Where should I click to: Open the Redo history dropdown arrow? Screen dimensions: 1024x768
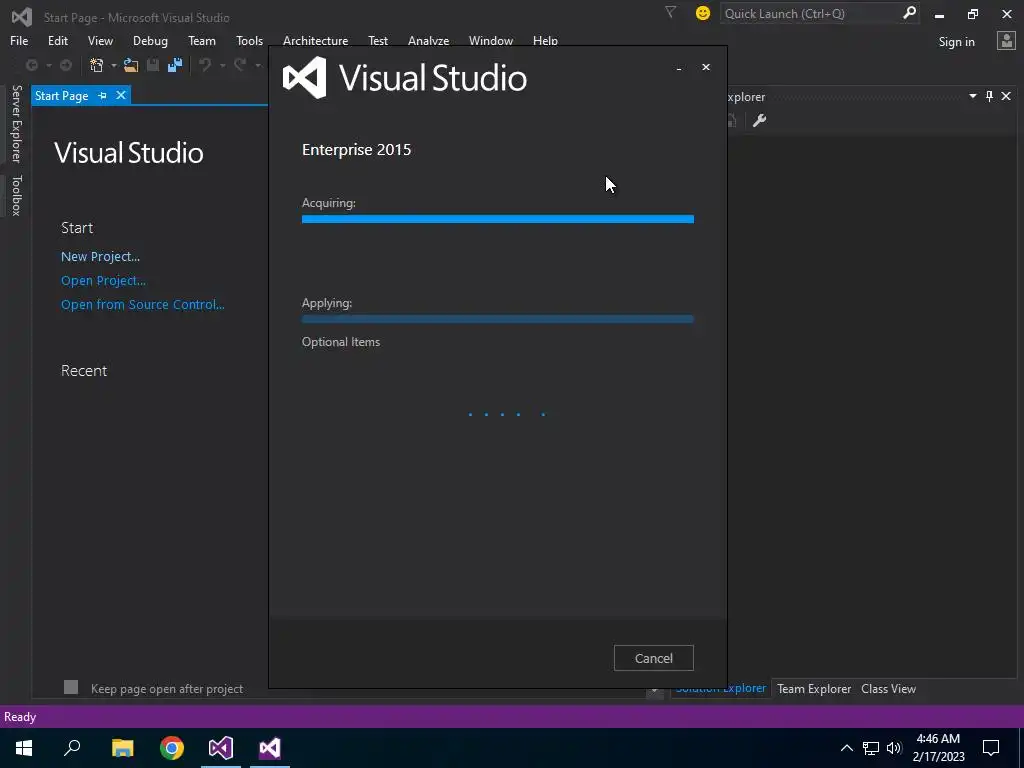click(x=258, y=65)
